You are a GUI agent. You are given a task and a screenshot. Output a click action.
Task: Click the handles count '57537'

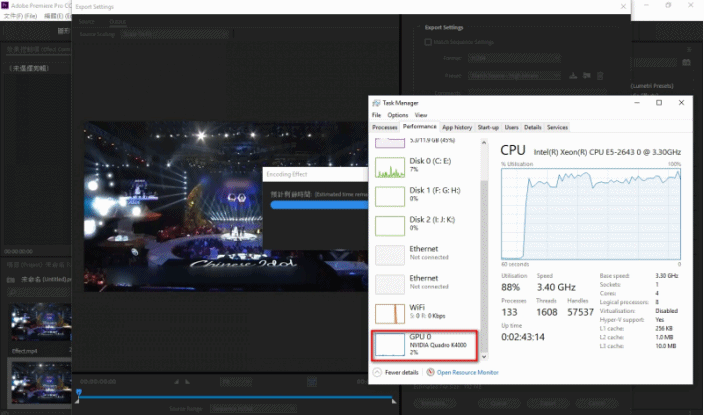[x=581, y=312]
